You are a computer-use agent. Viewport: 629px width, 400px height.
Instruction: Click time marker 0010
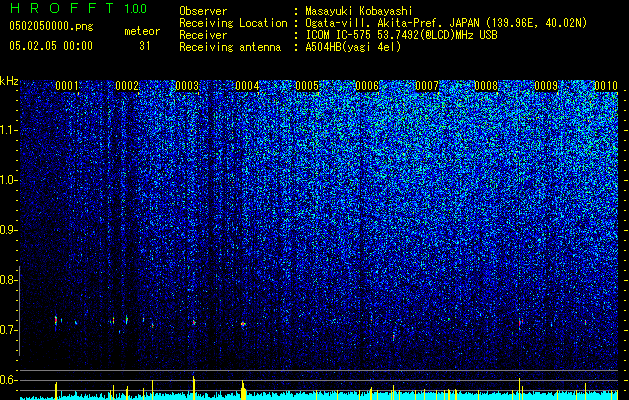tap(606, 86)
